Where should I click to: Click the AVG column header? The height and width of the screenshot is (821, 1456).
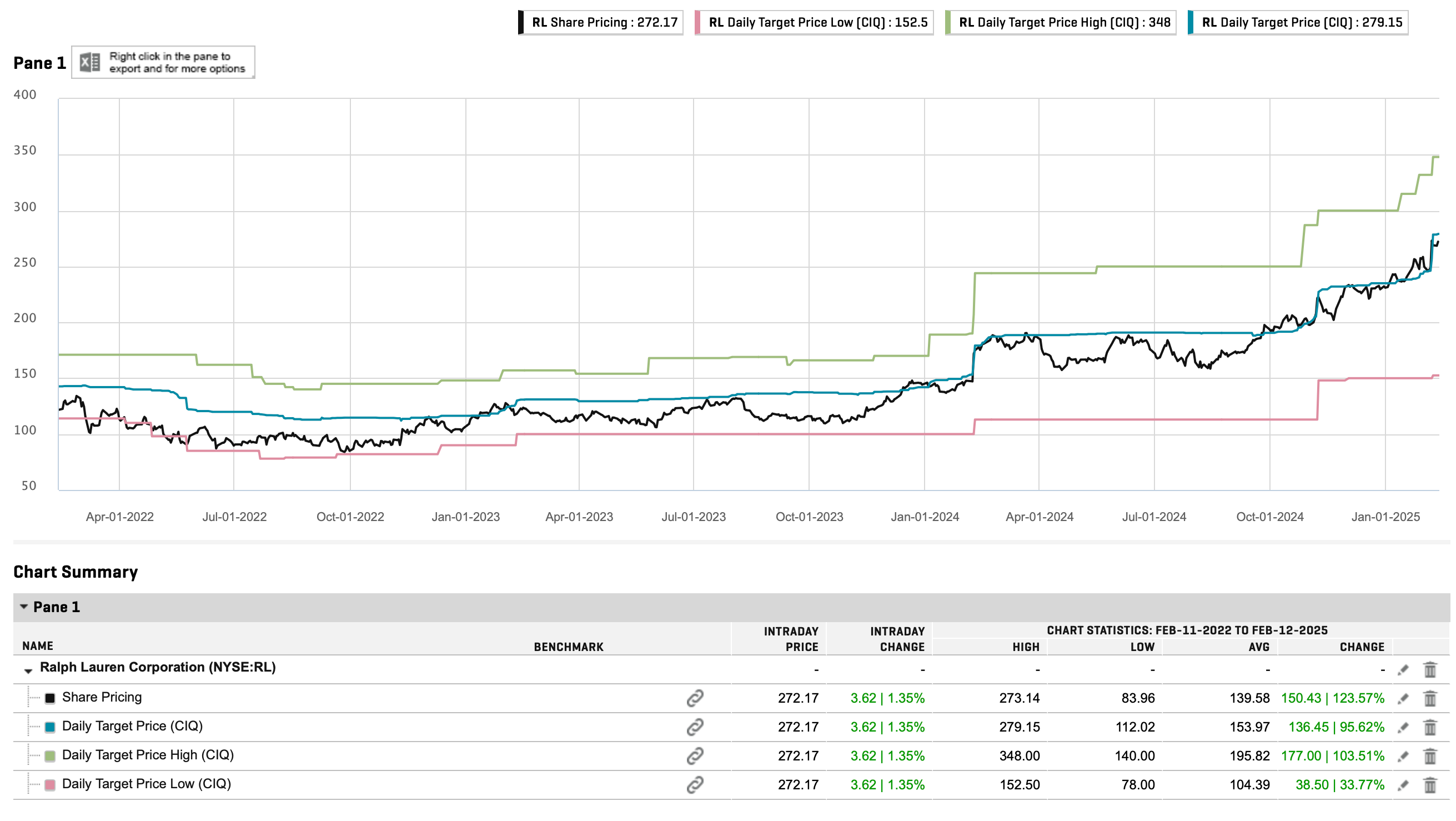[x=1259, y=647]
